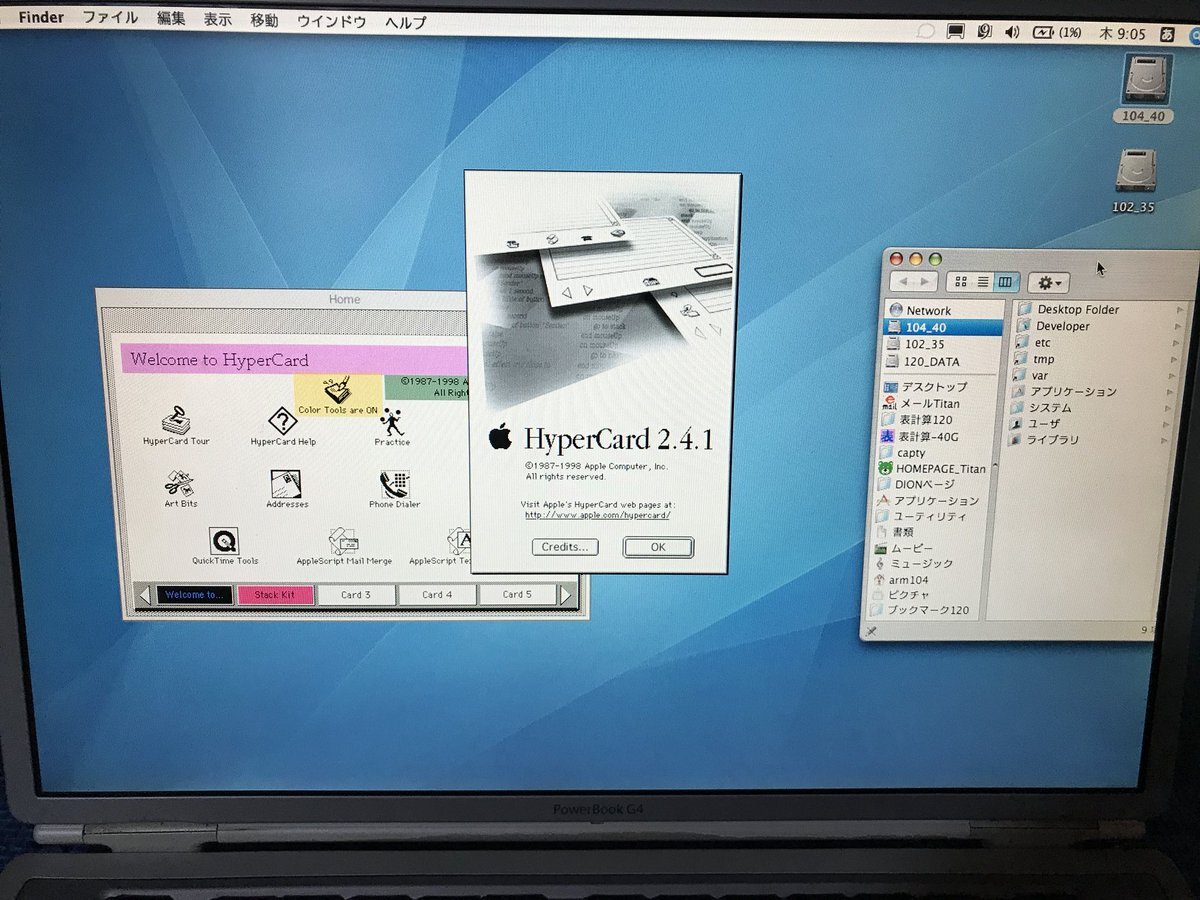The width and height of the screenshot is (1200, 900).
Task: Launch the Practice juggler icon
Action: 392,421
